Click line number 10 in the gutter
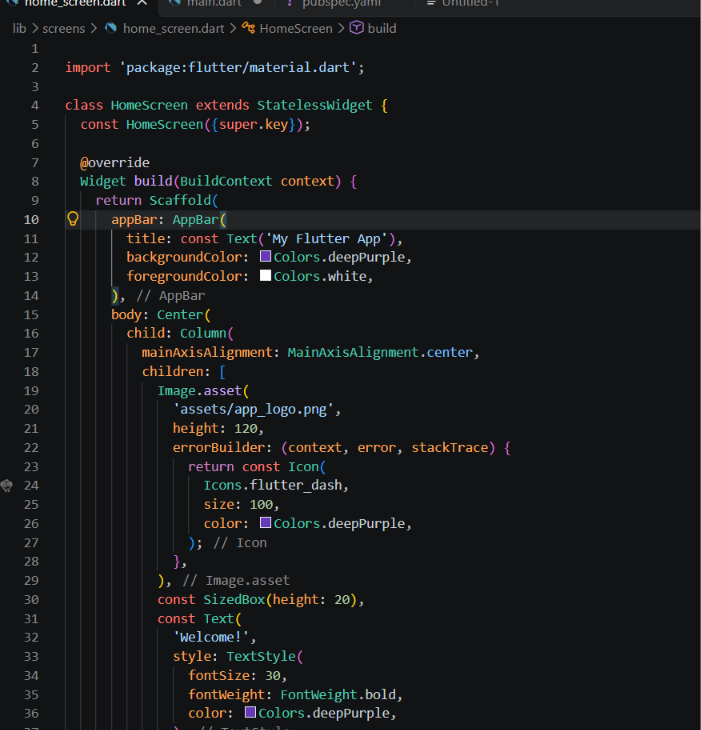The image size is (701, 730). [x=31, y=219]
